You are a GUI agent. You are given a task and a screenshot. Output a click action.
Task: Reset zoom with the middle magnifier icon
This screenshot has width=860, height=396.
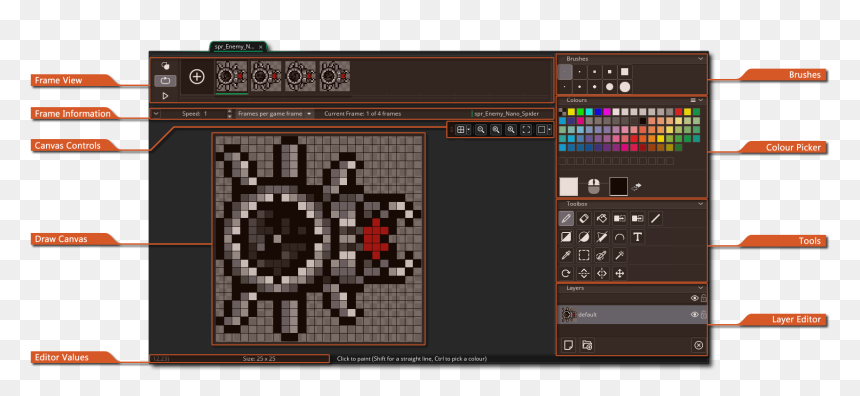496,129
